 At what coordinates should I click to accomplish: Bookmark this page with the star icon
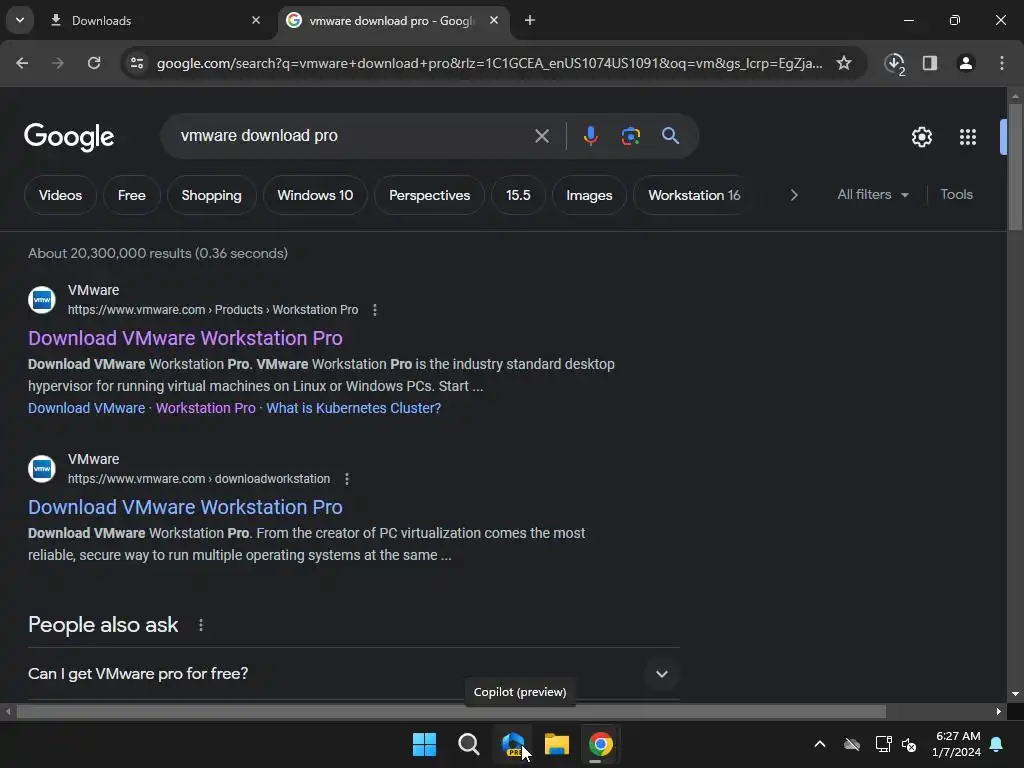coord(844,63)
